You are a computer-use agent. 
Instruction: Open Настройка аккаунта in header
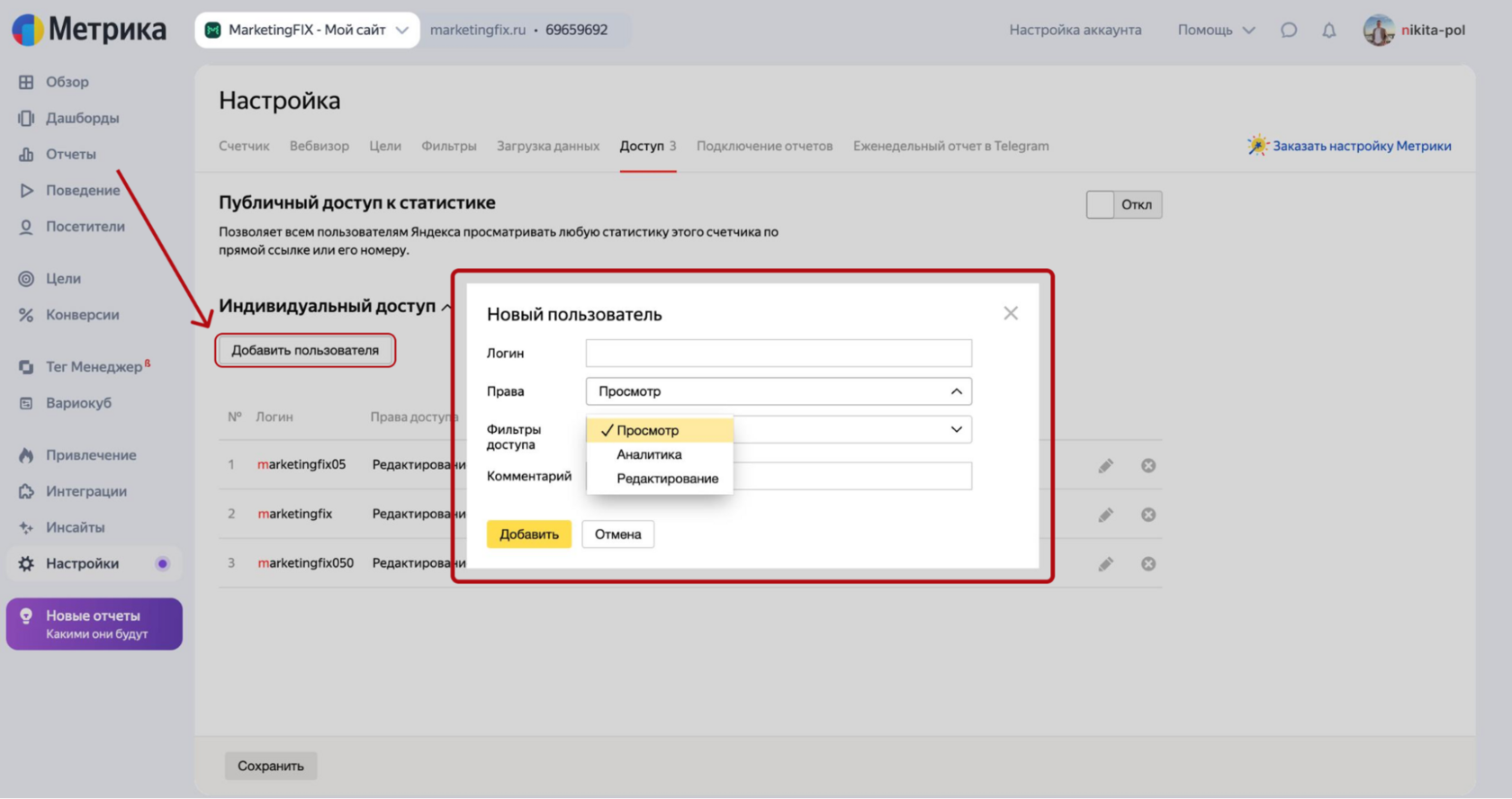click(1075, 30)
